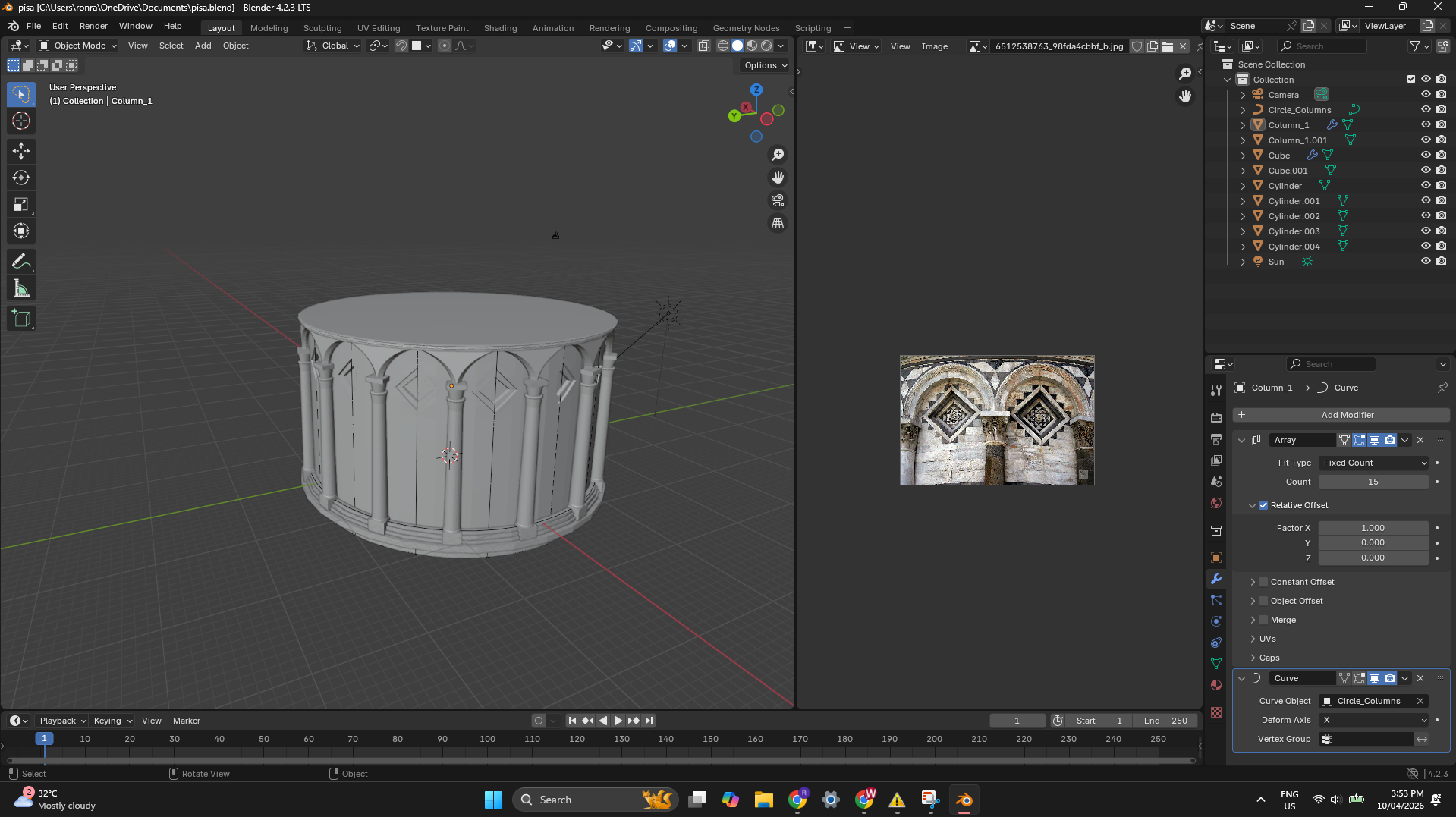The image size is (1456, 817).
Task: Switch to the Modeling workspace tab
Action: pyautogui.click(x=269, y=28)
